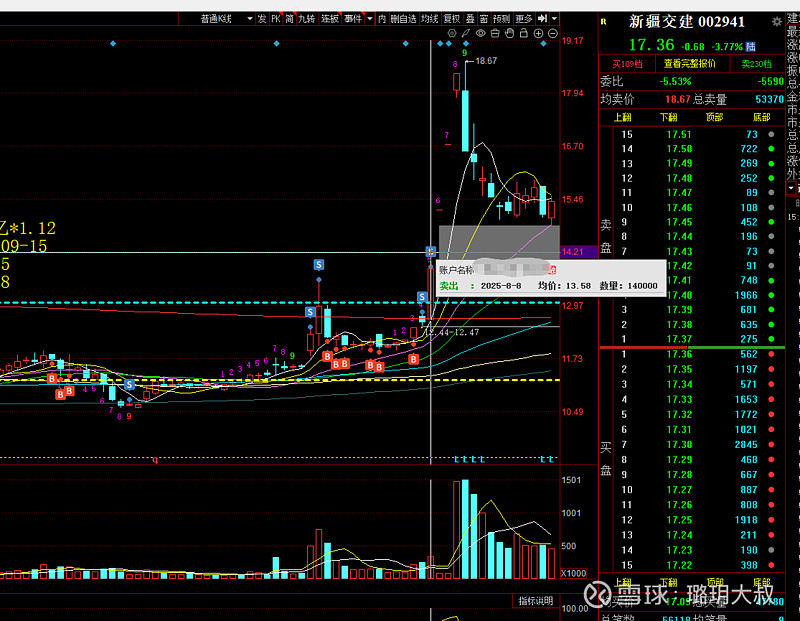Click 上翻 below the 均卖价 row
This screenshot has height=621, width=800.
click(622, 117)
